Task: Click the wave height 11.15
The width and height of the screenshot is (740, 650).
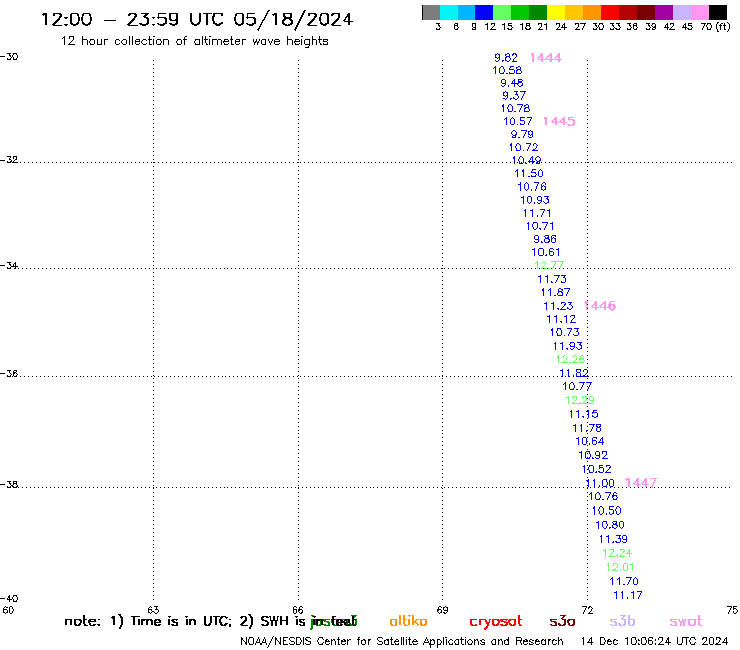Action: (584, 414)
